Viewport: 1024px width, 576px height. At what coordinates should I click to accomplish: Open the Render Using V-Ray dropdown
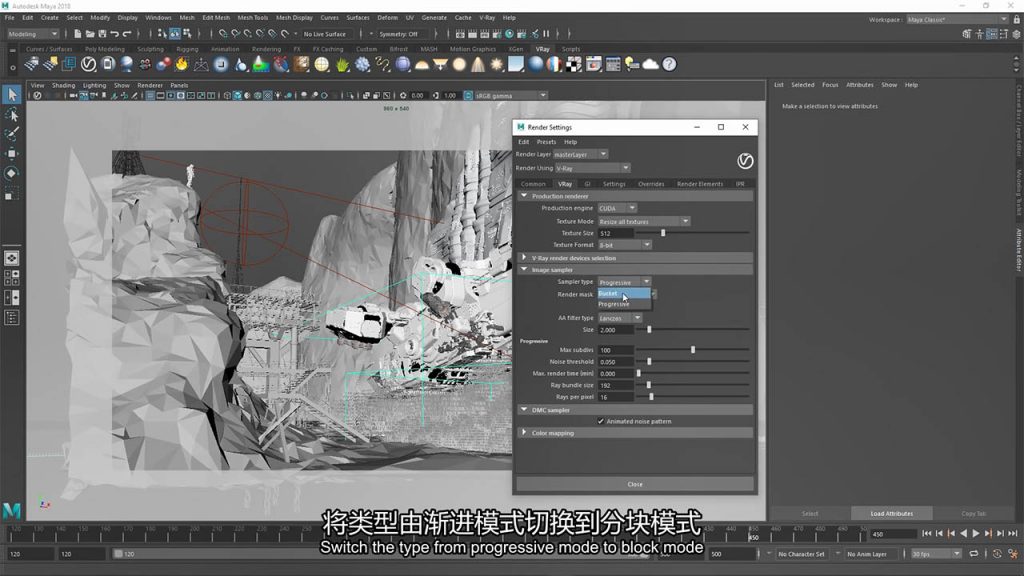click(x=592, y=168)
